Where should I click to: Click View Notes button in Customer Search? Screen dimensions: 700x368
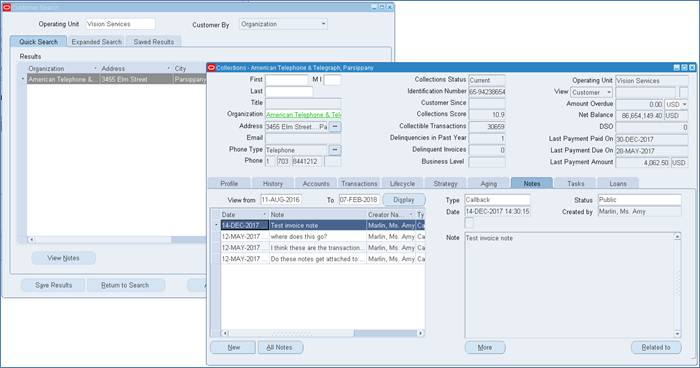[x=63, y=258]
